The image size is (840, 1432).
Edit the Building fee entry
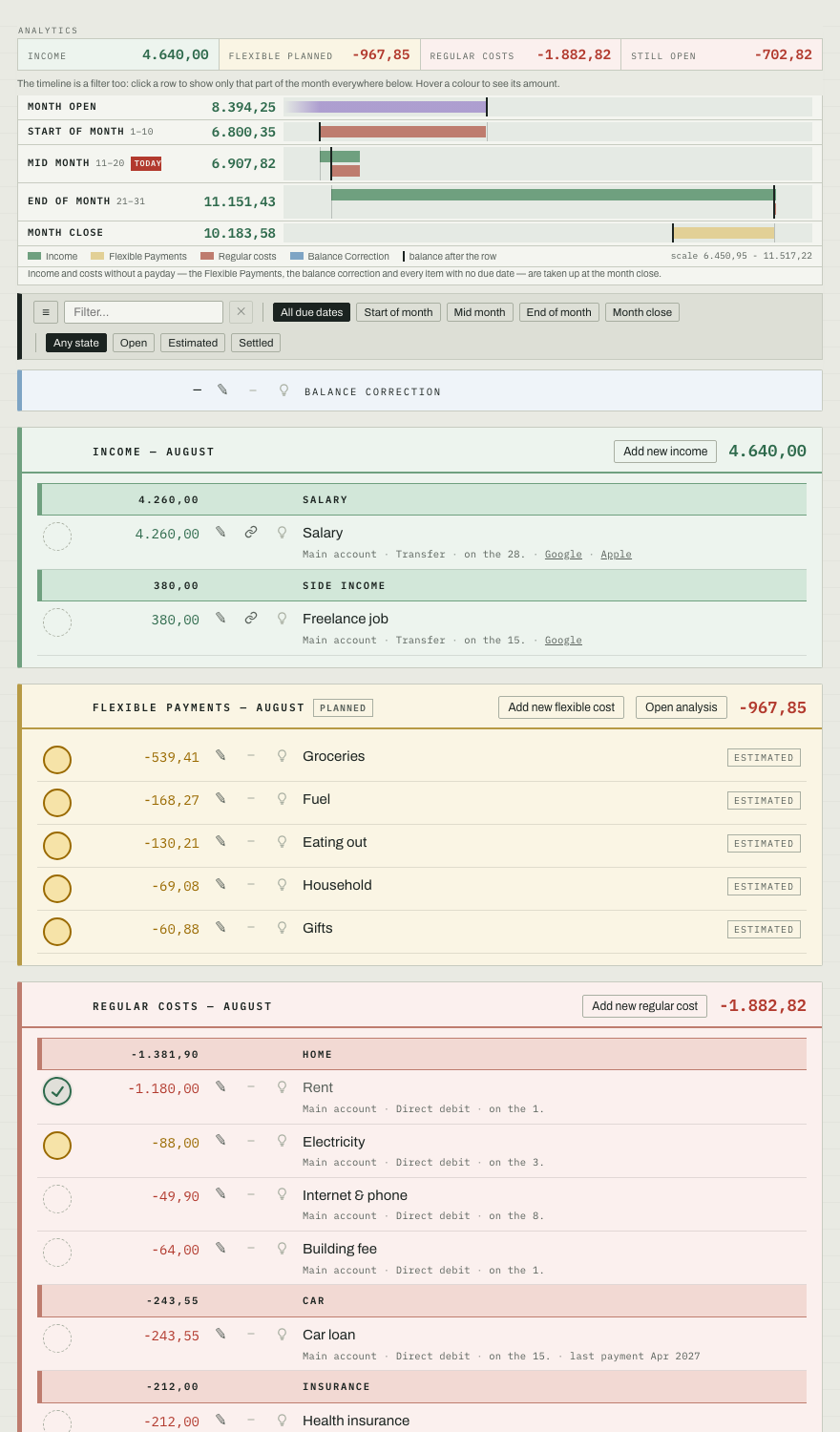pyautogui.click(x=220, y=1248)
